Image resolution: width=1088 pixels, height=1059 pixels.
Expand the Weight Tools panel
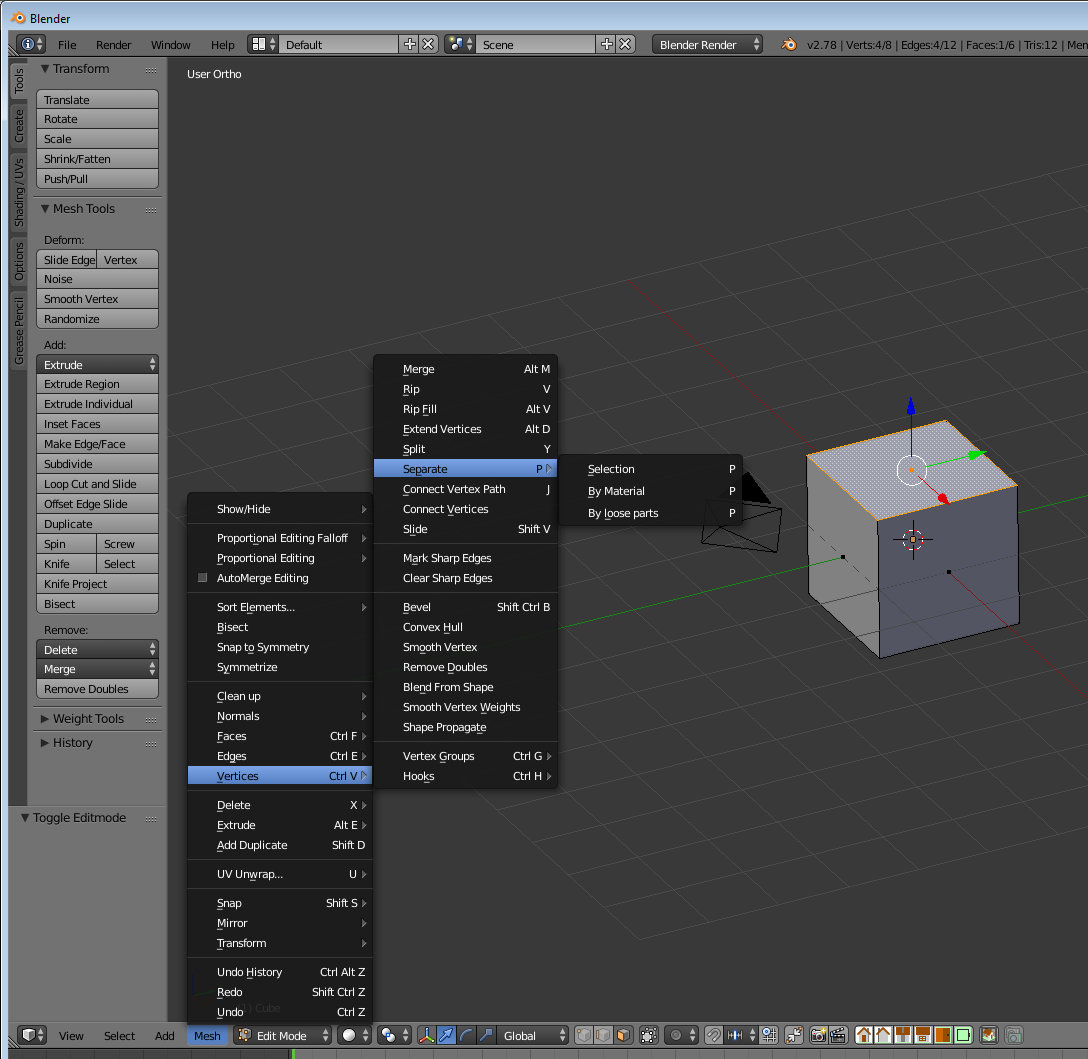pos(88,718)
